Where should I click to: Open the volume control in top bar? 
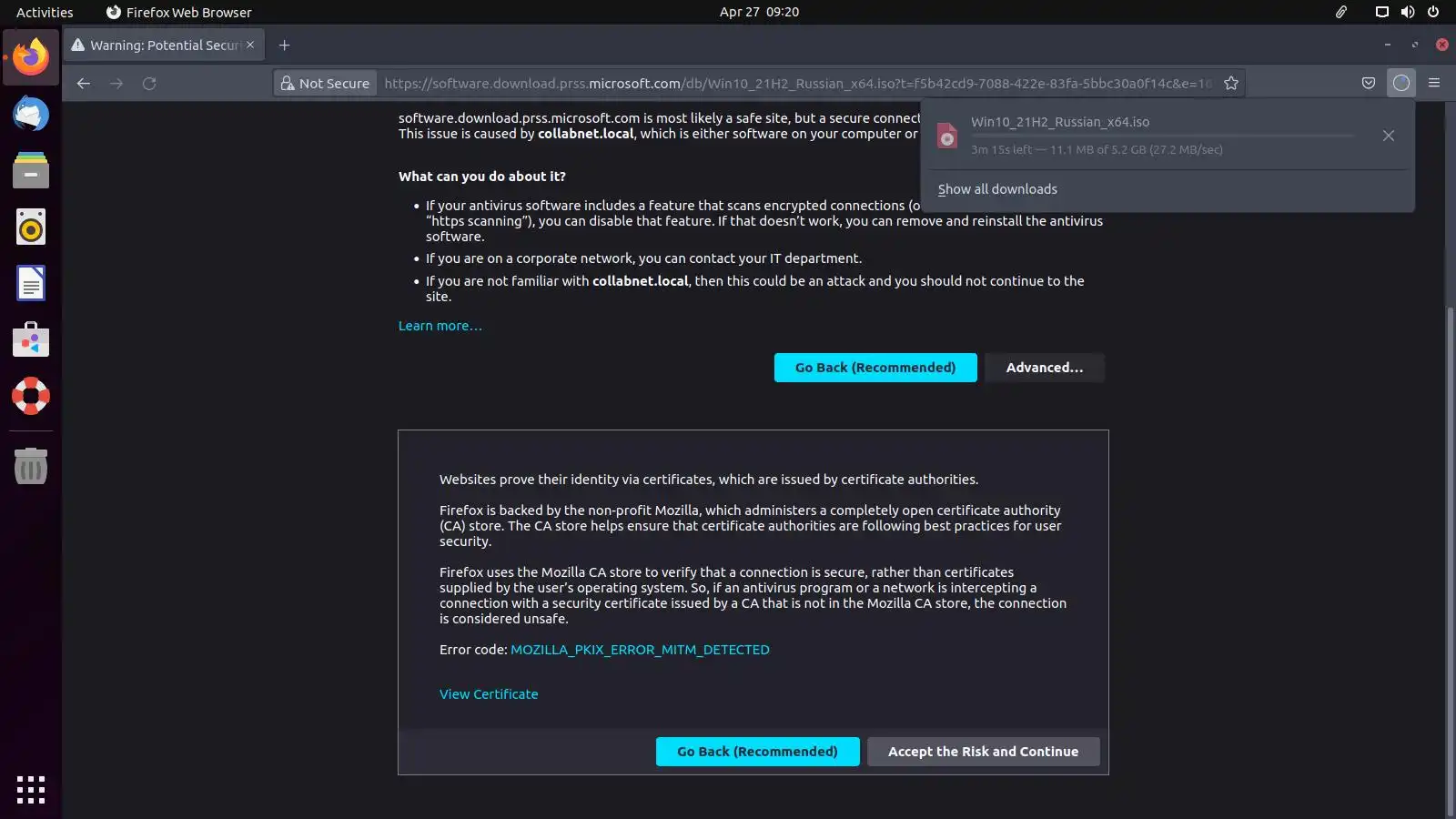click(x=1408, y=12)
